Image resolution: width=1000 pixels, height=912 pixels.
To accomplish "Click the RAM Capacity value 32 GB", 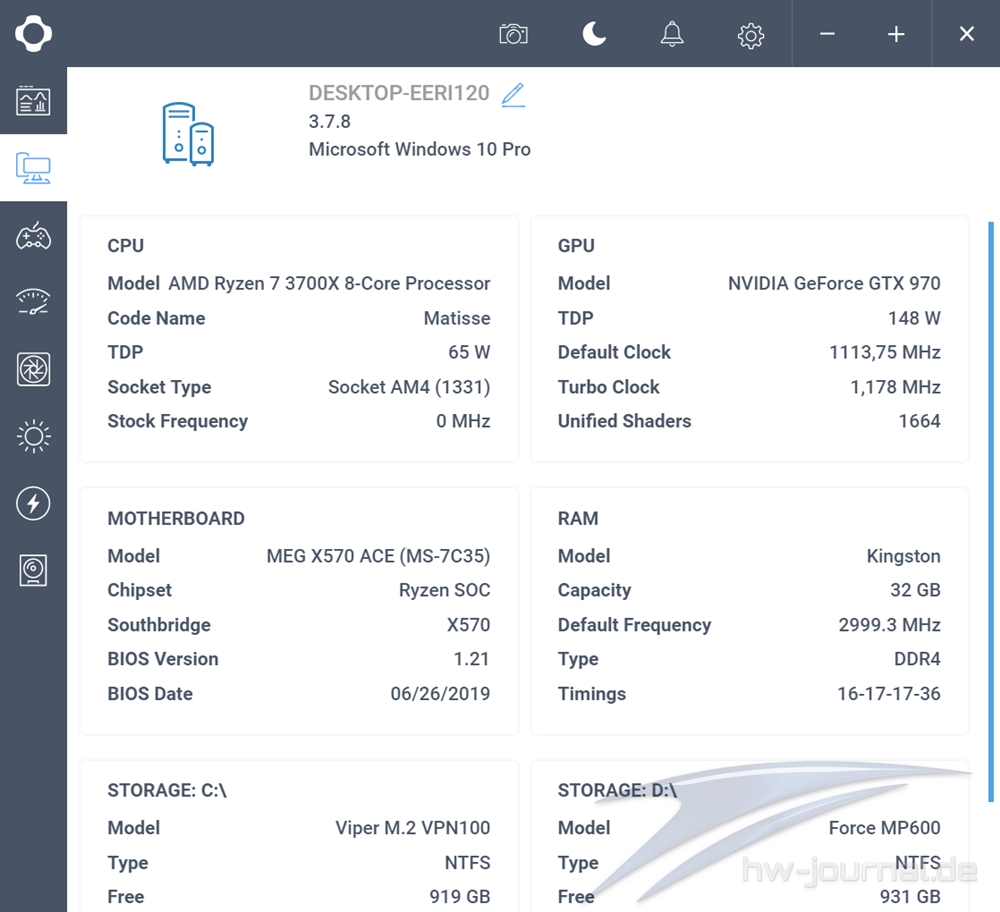I will (x=915, y=590).
